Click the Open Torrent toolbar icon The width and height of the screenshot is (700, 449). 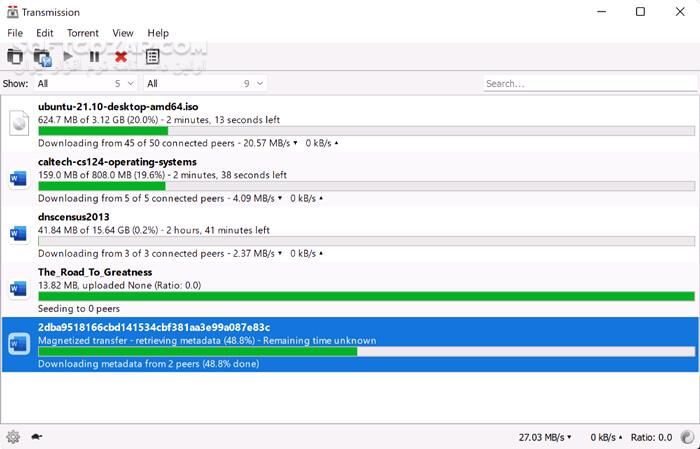15,57
